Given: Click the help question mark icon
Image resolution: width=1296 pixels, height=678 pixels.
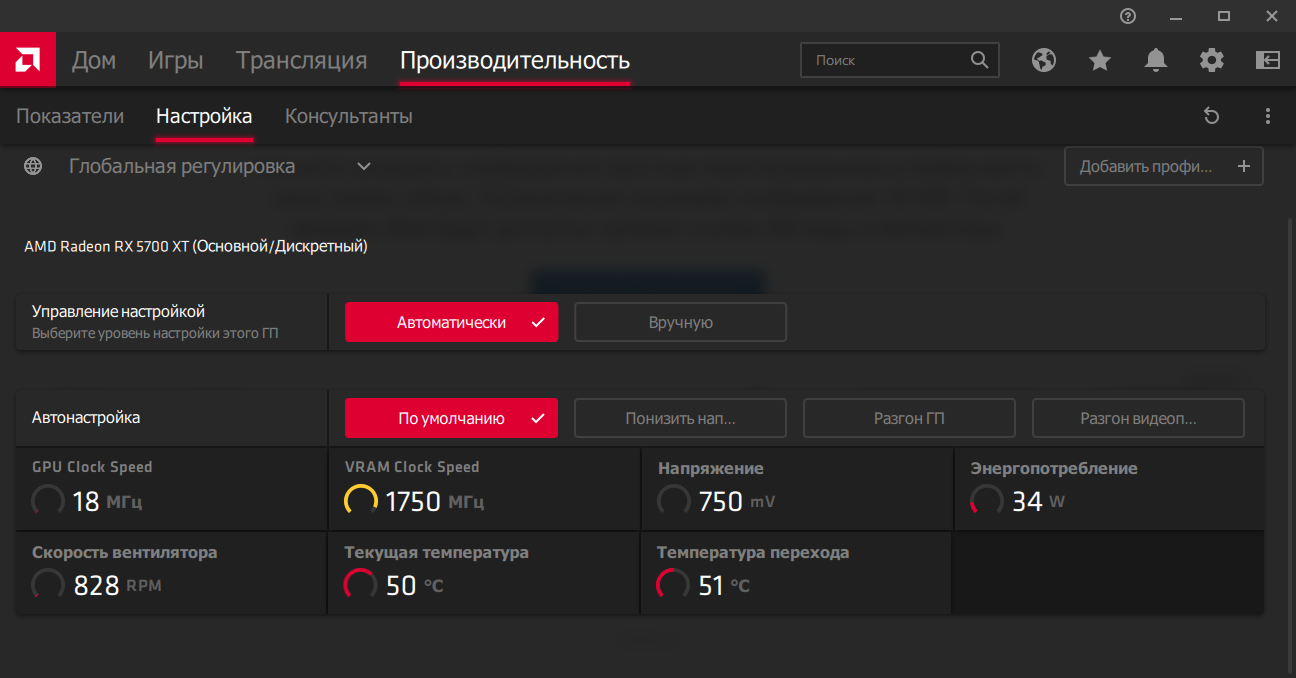Looking at the screenshot, I should click(x=1128, y=16).
